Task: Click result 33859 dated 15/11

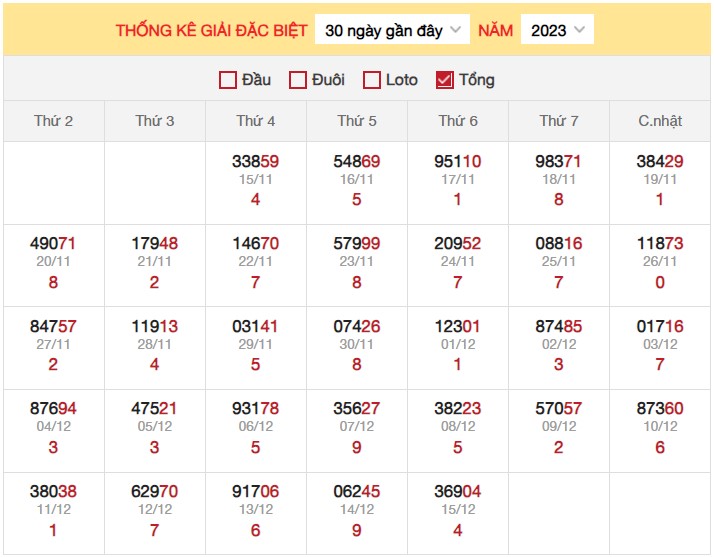Action: pyautogui.click(x=255, y=161)
